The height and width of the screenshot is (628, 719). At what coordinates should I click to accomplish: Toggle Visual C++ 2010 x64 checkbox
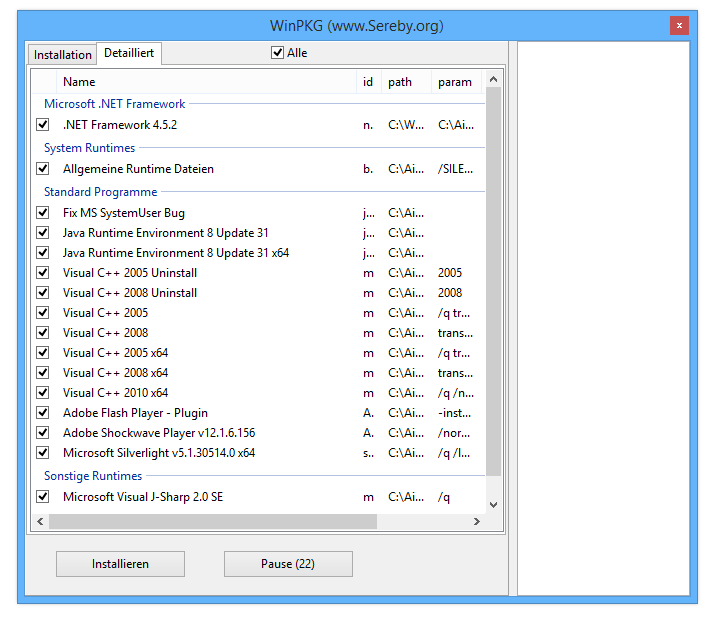[43, 393]
